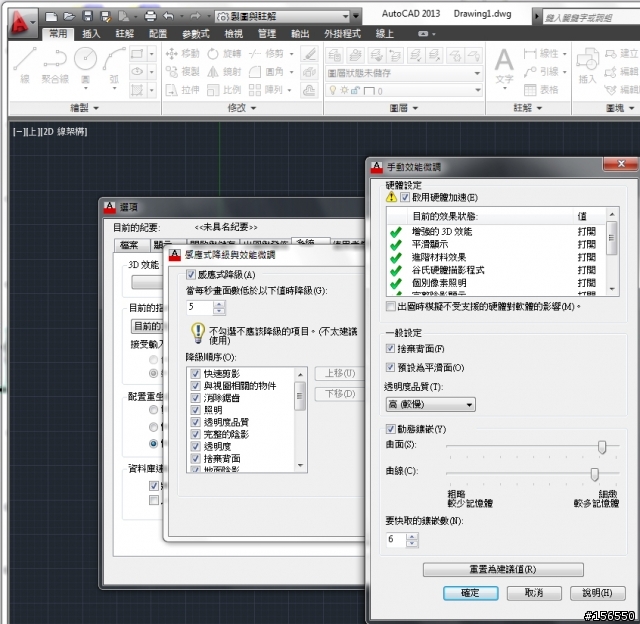Click Help (說明 H) in Manual Performance Tuning

coord(598,593)
